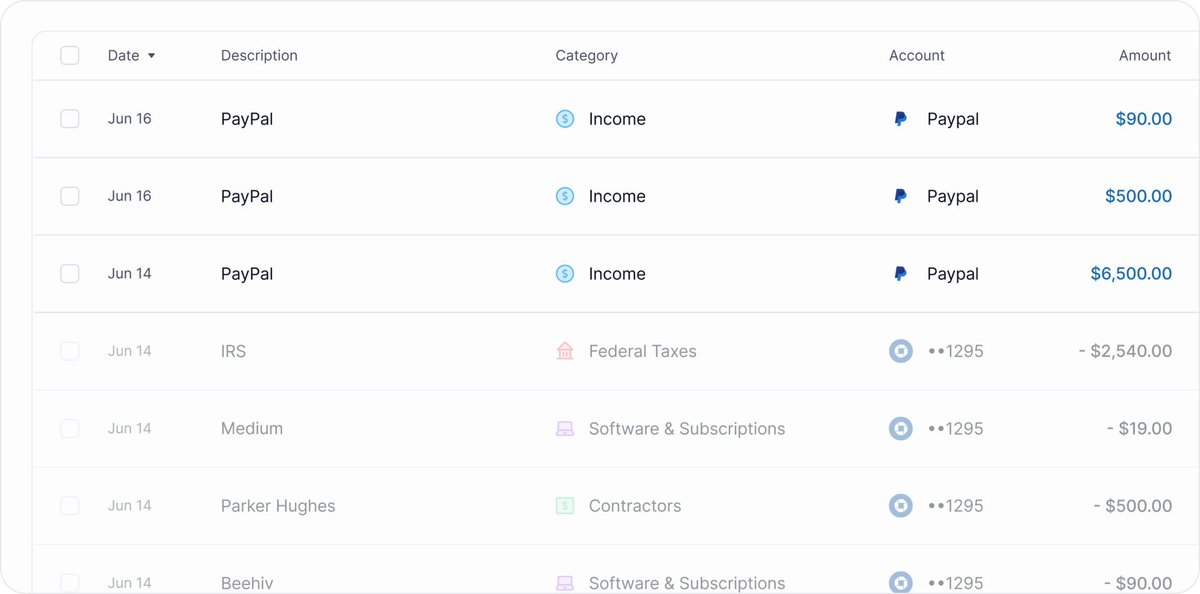The image size is (1200, 594).
Task: Click the Federal Taxes bank icon
Action: click(565, 351)
